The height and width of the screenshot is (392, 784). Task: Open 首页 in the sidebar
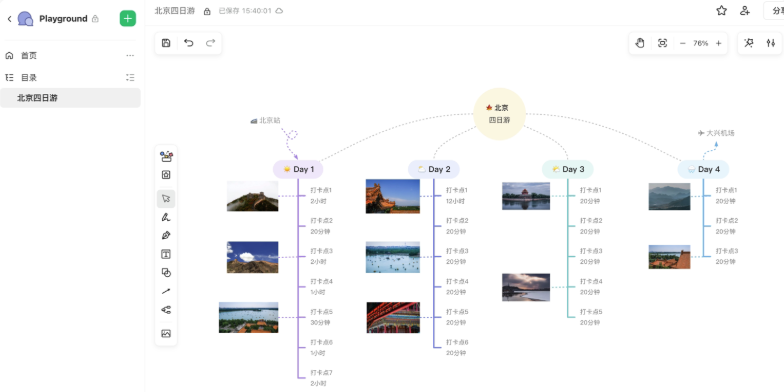pyautogui.click(x=28, y=56)
